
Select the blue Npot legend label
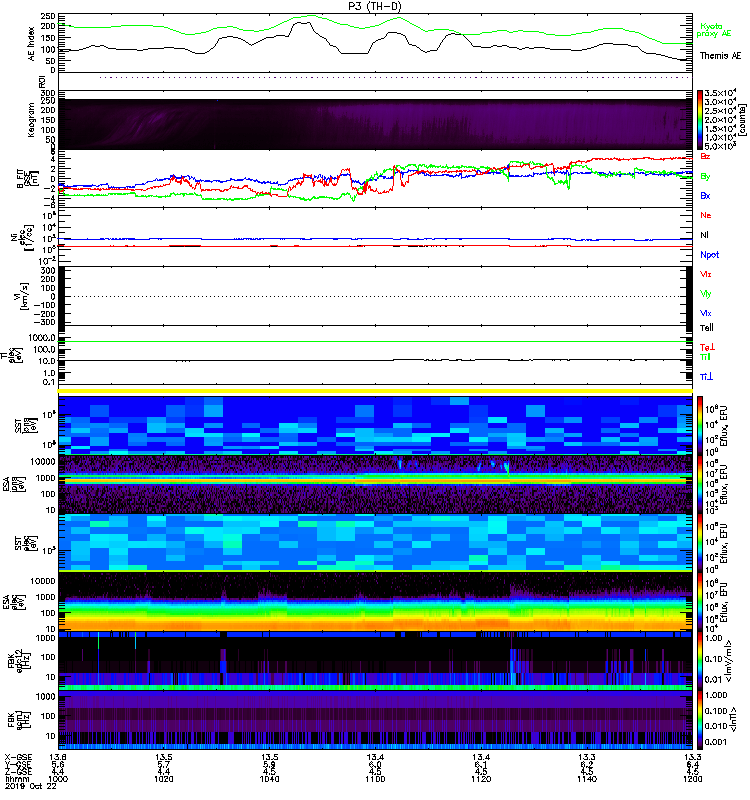click(709, 255)
